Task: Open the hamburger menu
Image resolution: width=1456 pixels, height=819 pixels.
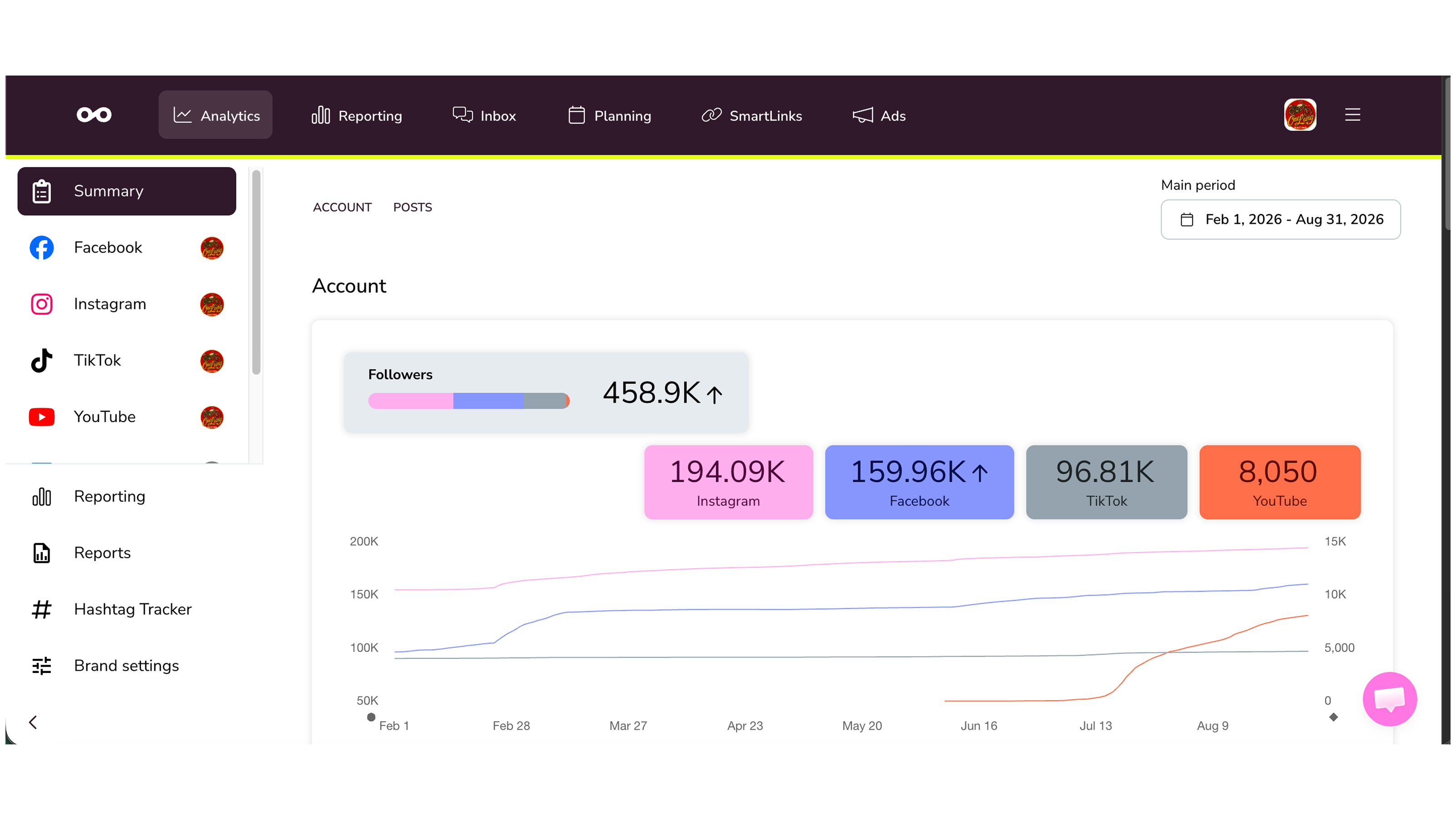Action: (x=1353, y=115)
